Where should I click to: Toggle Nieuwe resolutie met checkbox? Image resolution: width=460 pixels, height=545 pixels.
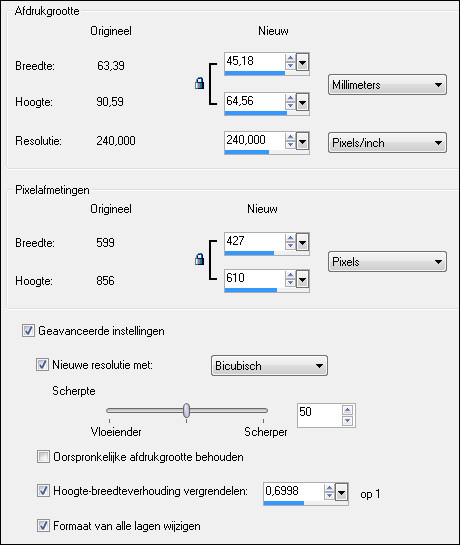click(42, 365)
